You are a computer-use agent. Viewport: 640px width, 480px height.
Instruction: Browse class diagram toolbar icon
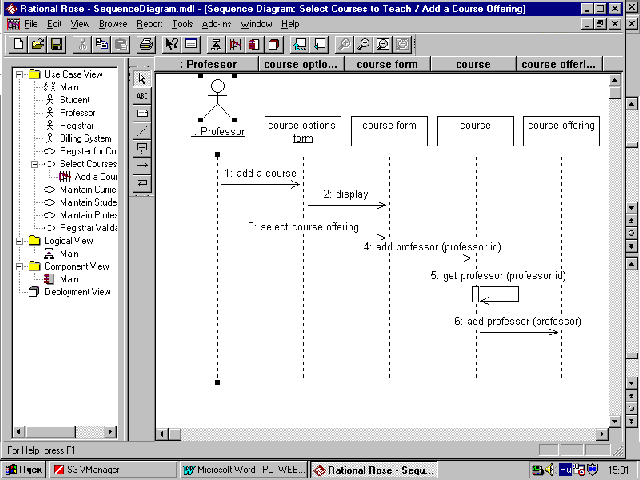point(216,44)
